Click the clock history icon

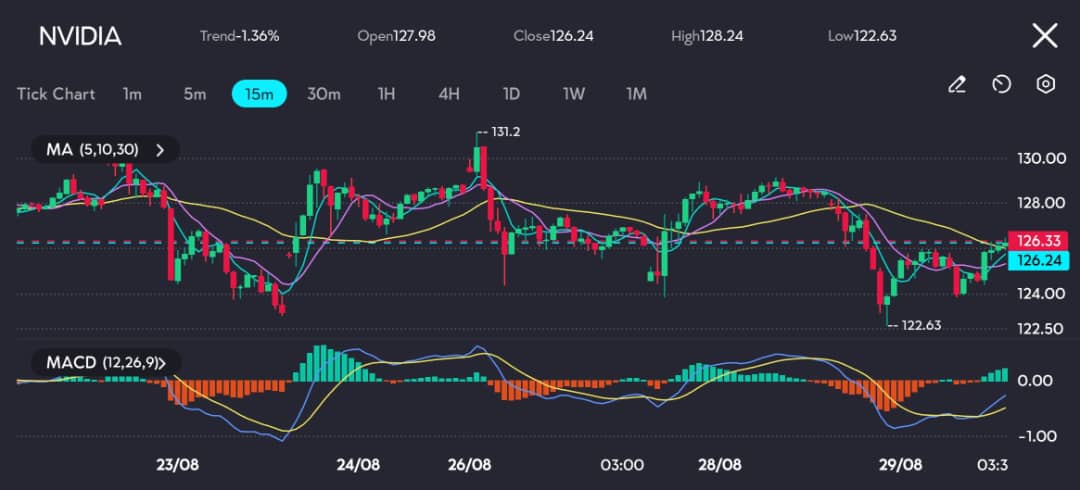pyautogui.click(x=1001, y=85)
